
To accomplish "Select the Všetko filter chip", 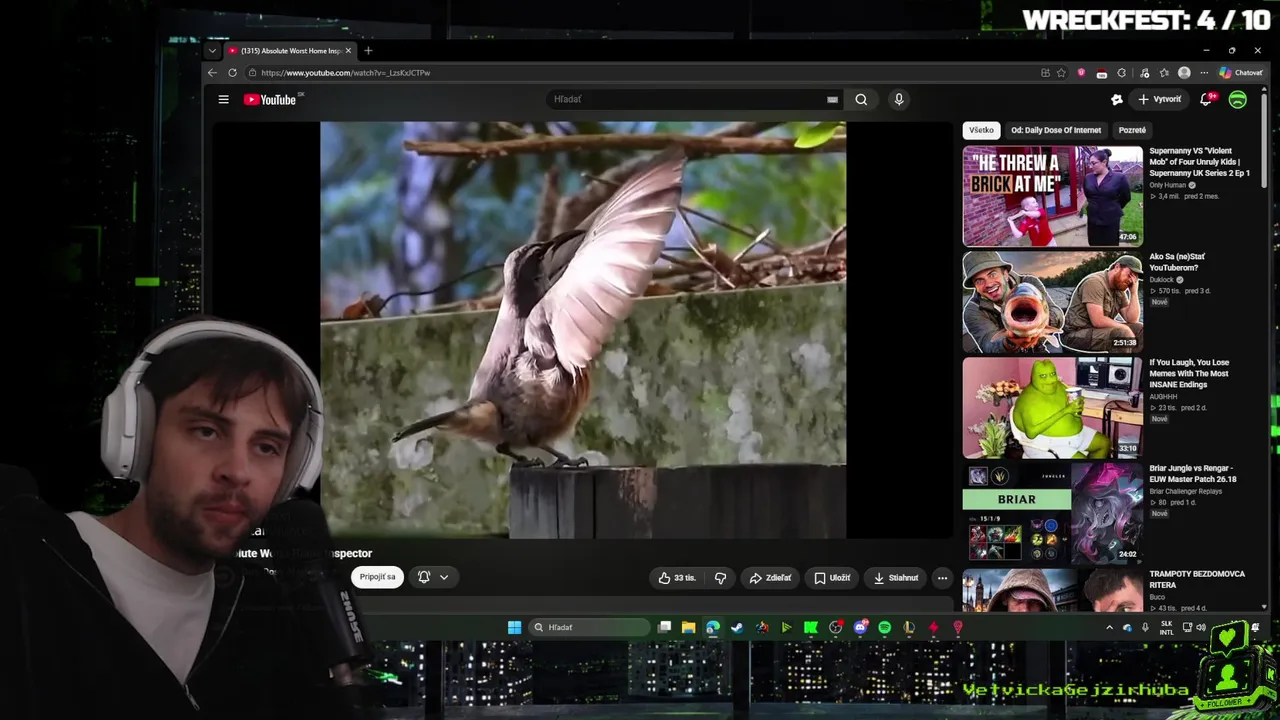I will pyautogui.click(x=981, y=130).
